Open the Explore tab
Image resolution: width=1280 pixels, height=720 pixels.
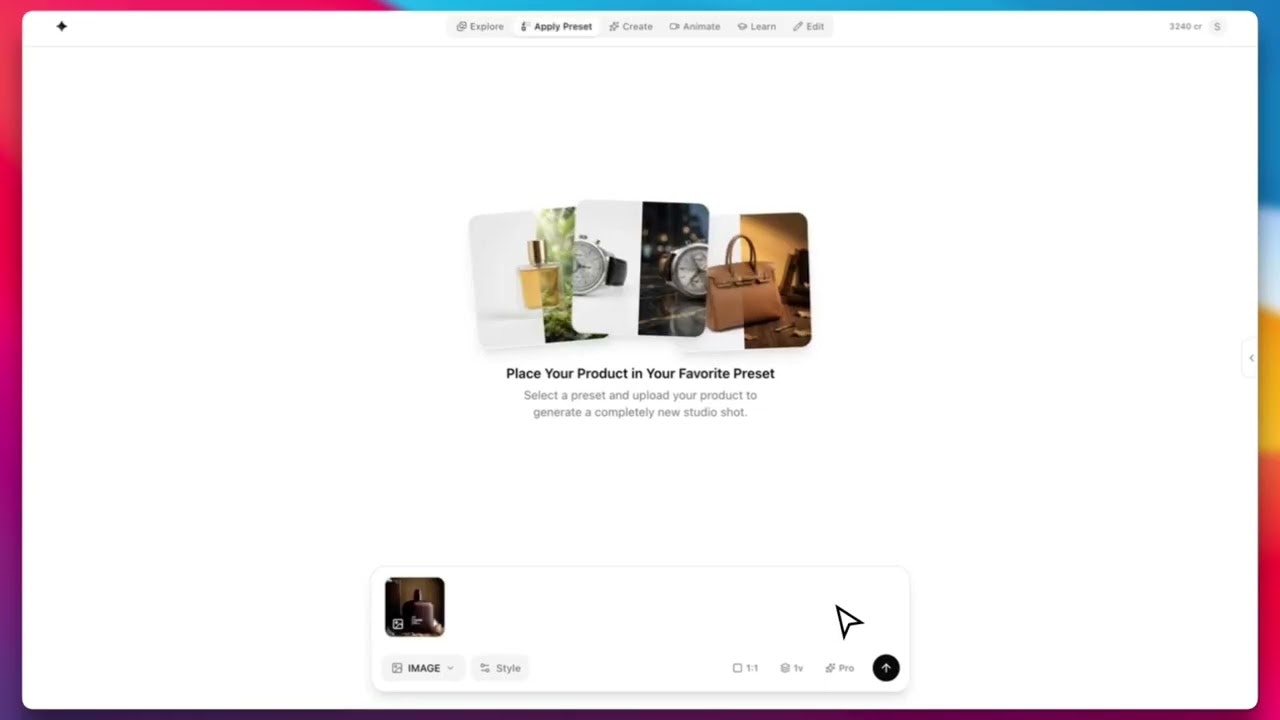[480, 27]
